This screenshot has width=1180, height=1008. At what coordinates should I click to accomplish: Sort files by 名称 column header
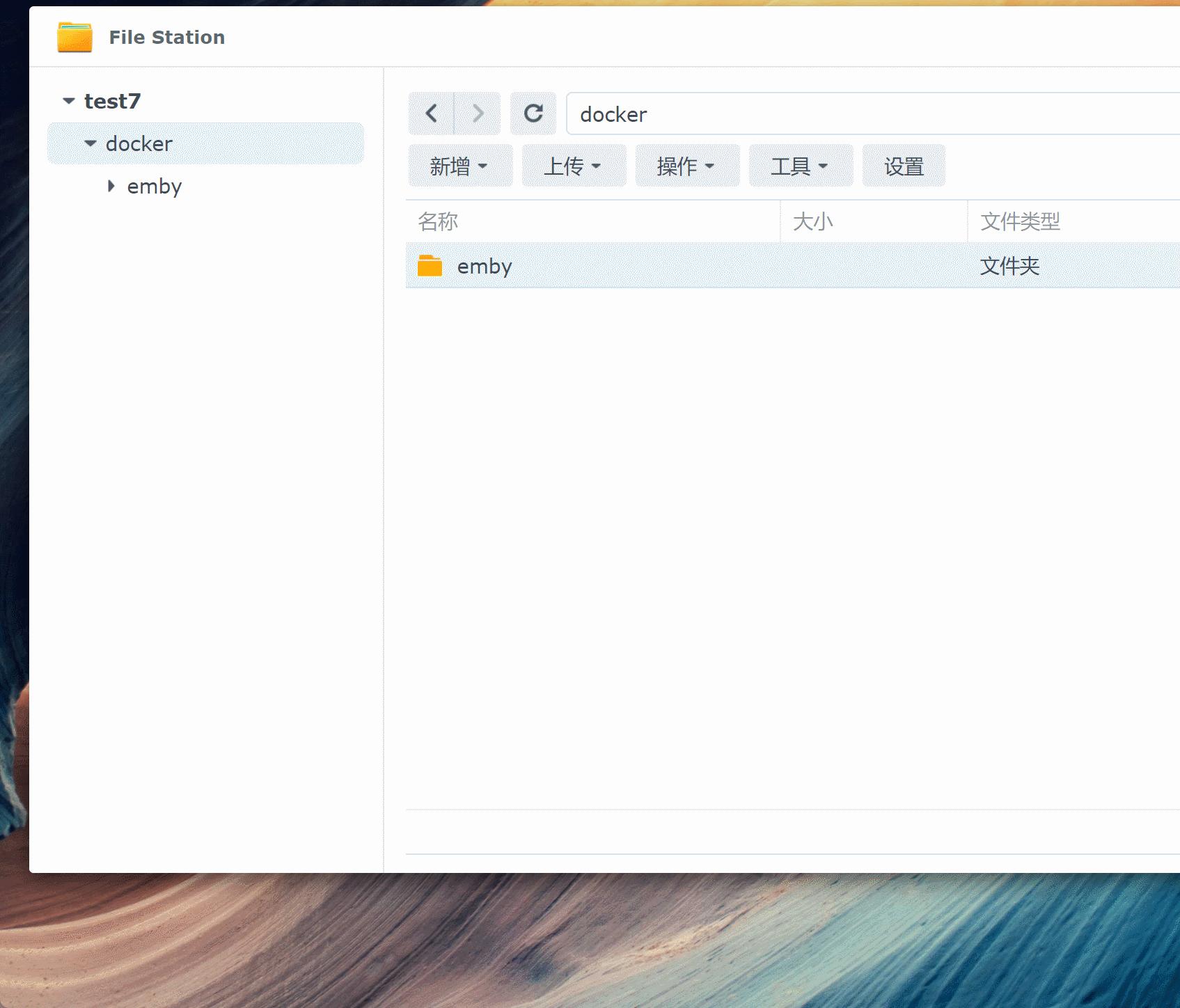[x=437, y=221]
